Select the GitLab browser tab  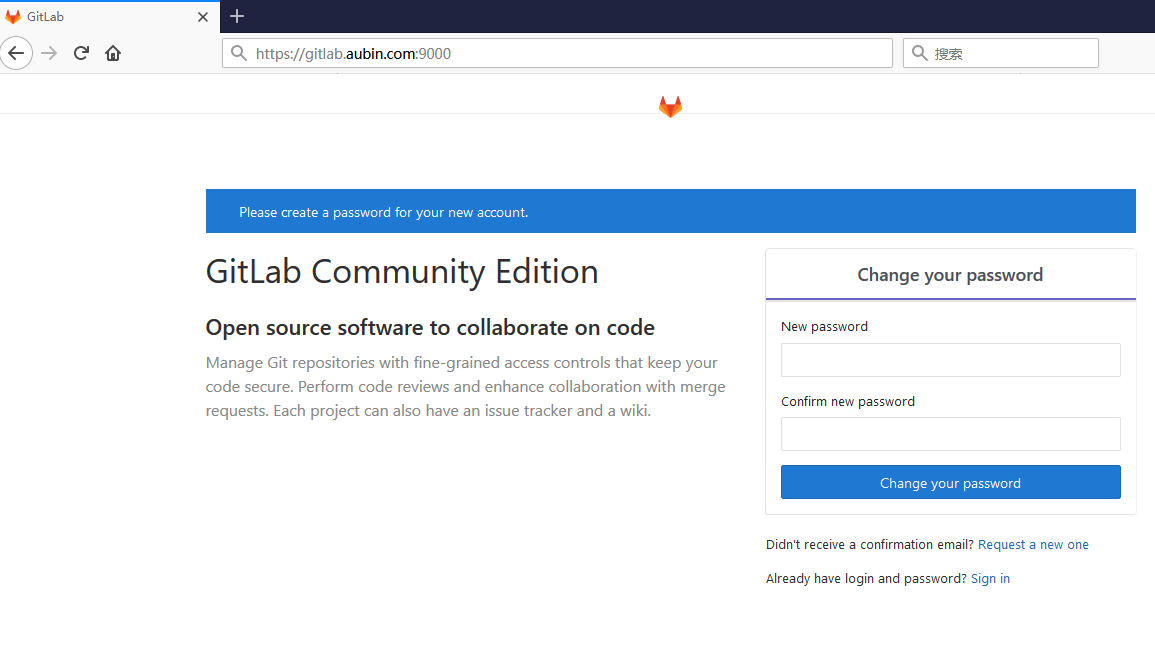(x=110, y=16)
